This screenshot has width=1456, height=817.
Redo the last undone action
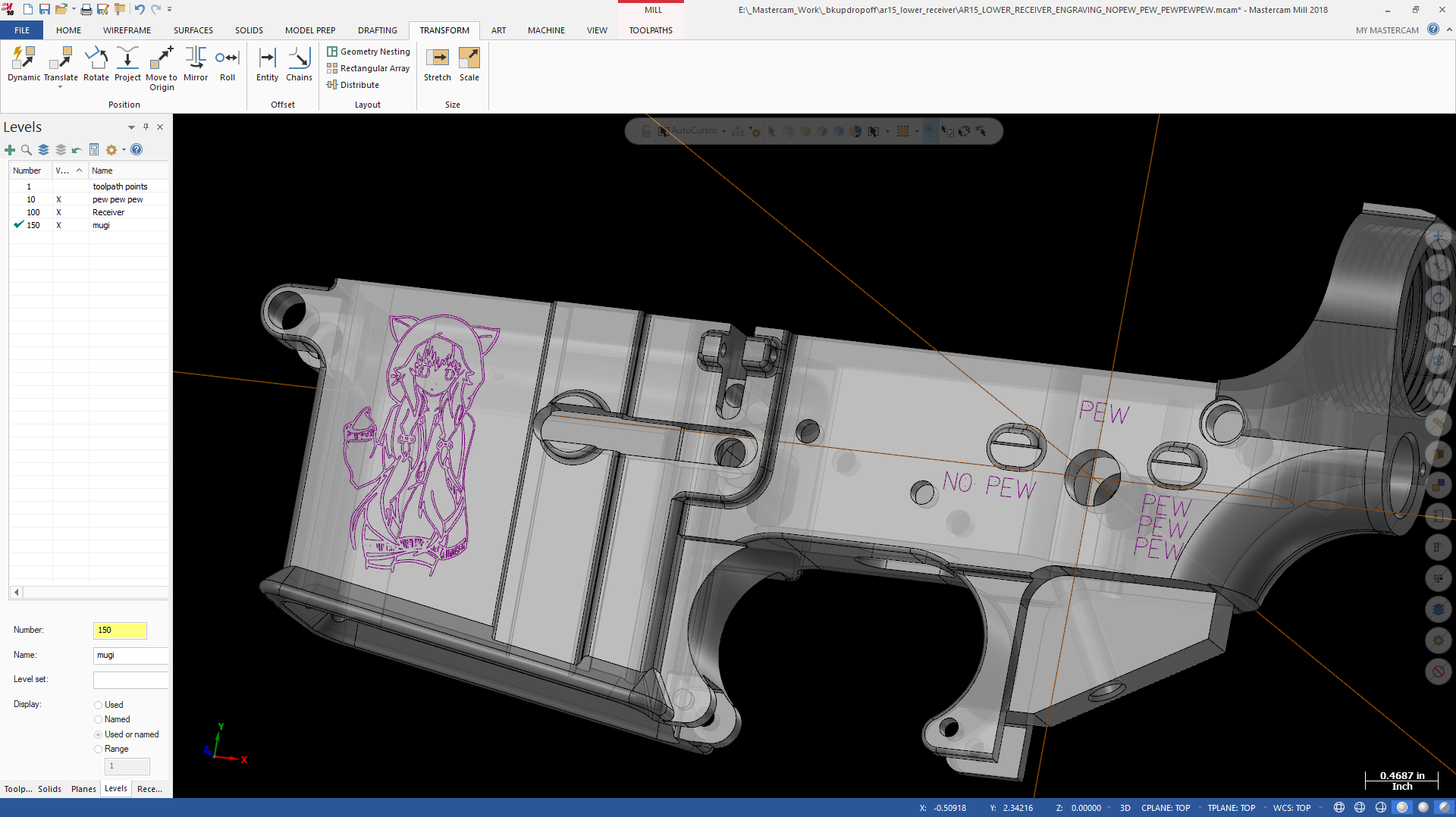(x=155, y=9)
